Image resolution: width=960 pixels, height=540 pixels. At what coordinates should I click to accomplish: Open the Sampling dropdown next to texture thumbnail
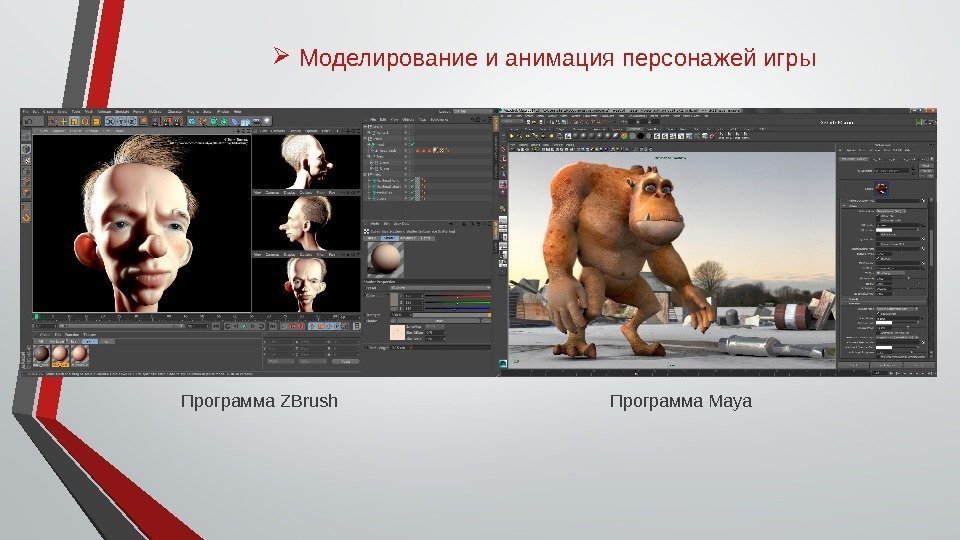(x=435, y=326)
